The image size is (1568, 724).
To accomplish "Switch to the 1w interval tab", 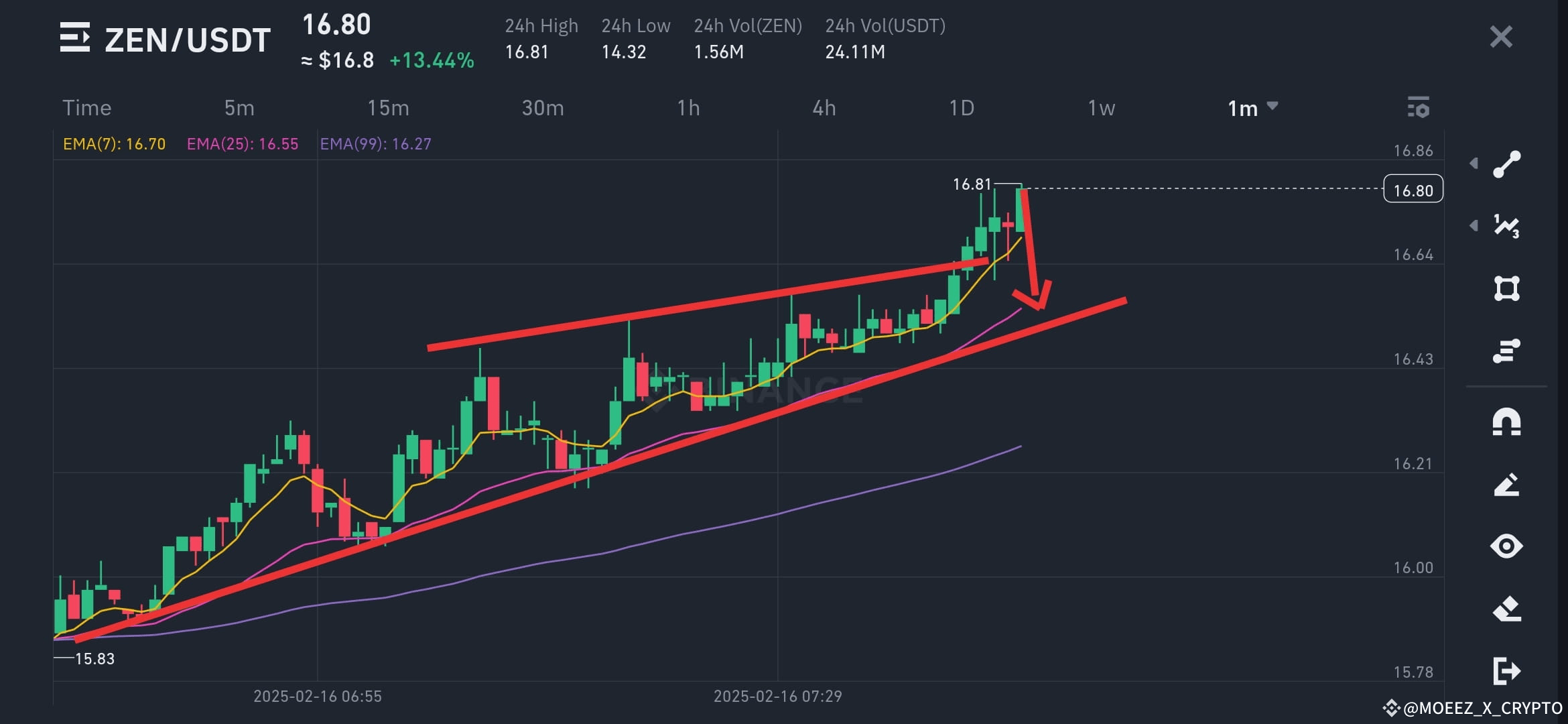I will click(1101, 108).
